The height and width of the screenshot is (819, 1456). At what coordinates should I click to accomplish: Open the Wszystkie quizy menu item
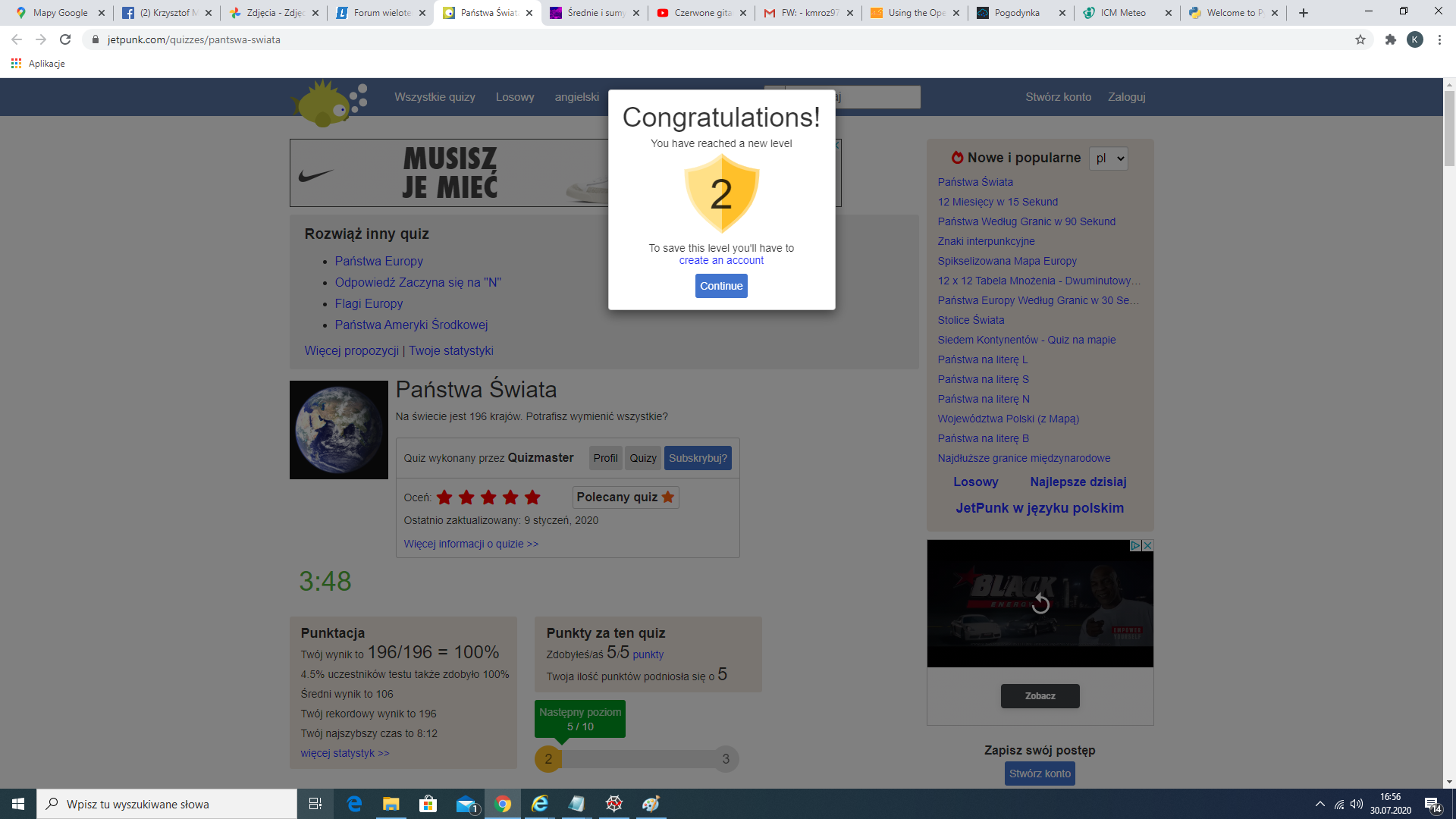pos(435,97)
